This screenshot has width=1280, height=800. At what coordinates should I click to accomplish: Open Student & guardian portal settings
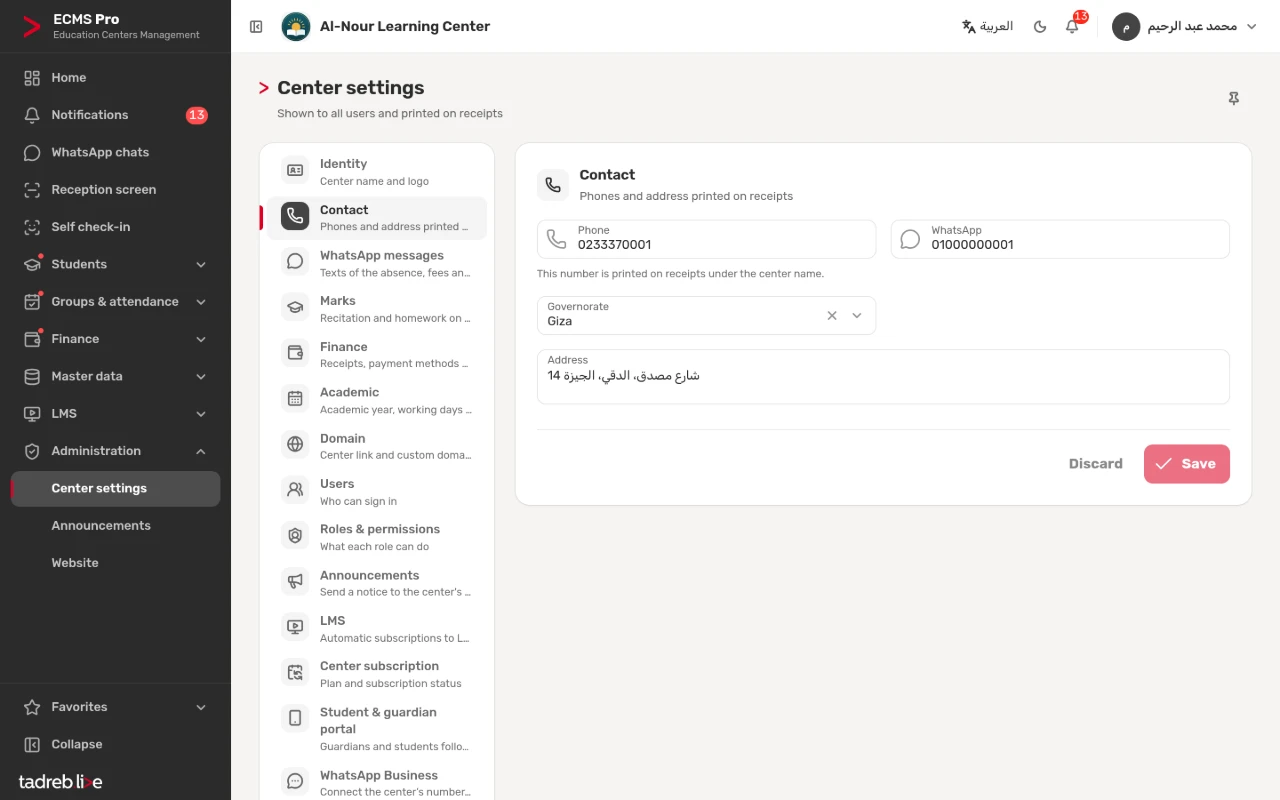pyautogui.click(x=377, y=728)
